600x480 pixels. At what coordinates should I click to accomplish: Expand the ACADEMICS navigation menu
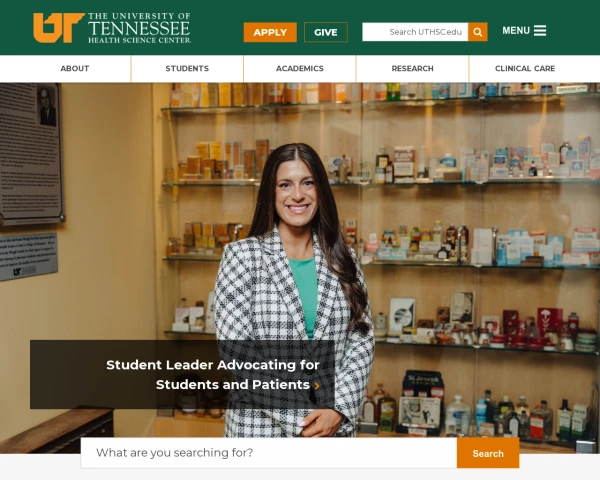click(x=300, y=69)
